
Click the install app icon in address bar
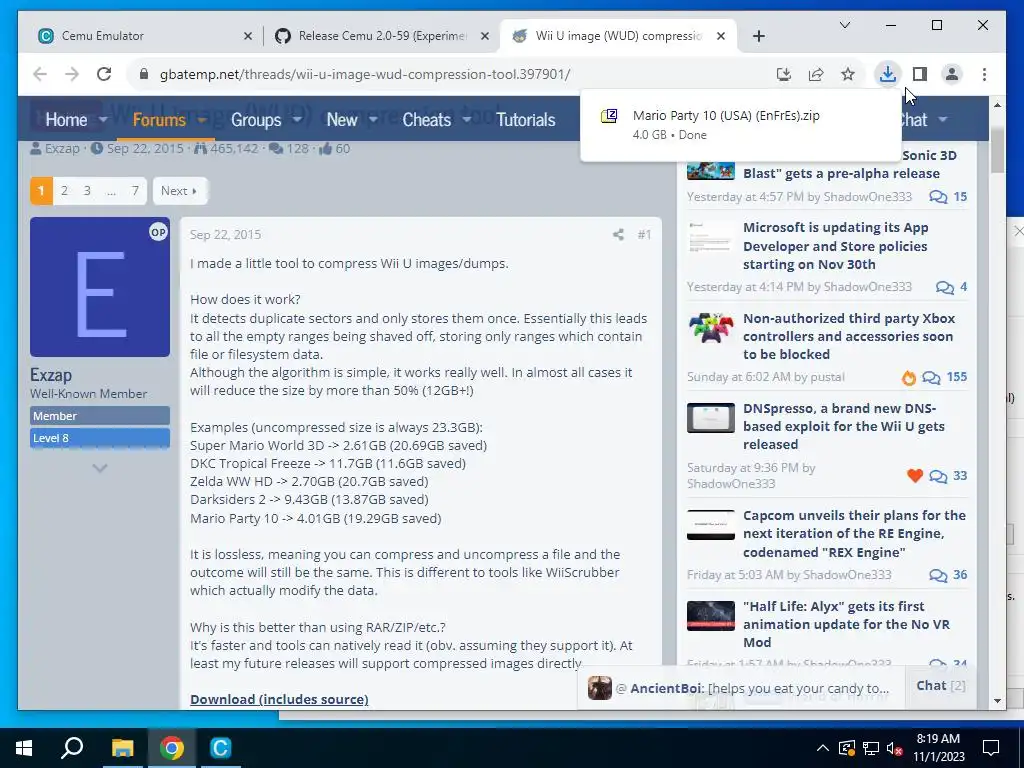[x=784, y=74]
